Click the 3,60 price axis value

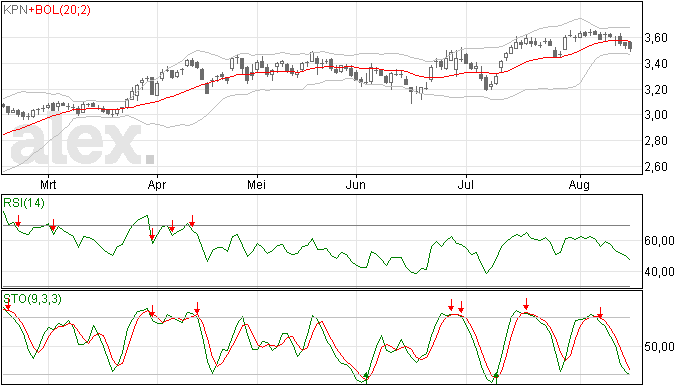click(x=656, y=38)
